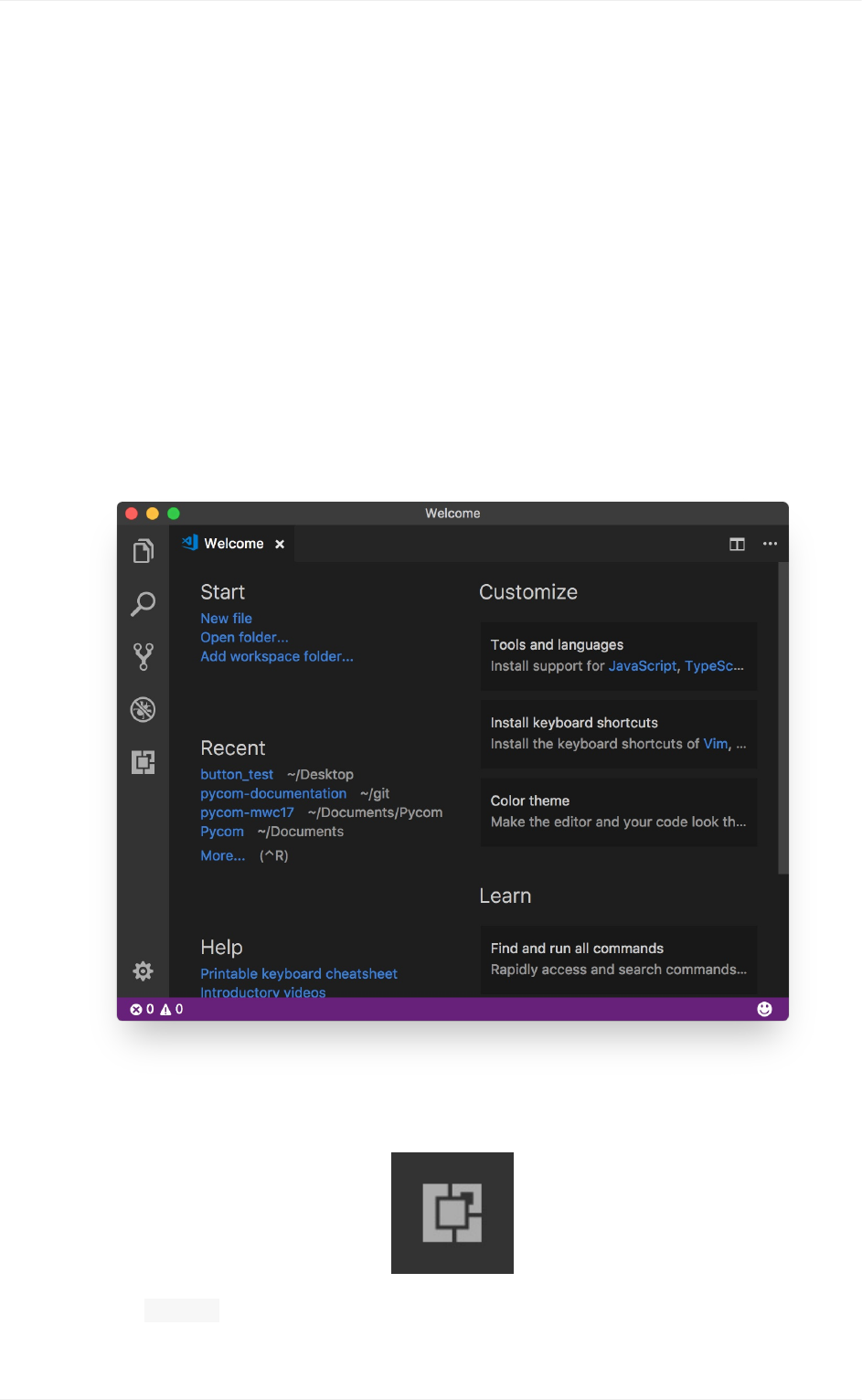This screenshot has width=862, height=1400.
Task: Open Printable keyboard cheatsheet link
Action: coord(299,974)
